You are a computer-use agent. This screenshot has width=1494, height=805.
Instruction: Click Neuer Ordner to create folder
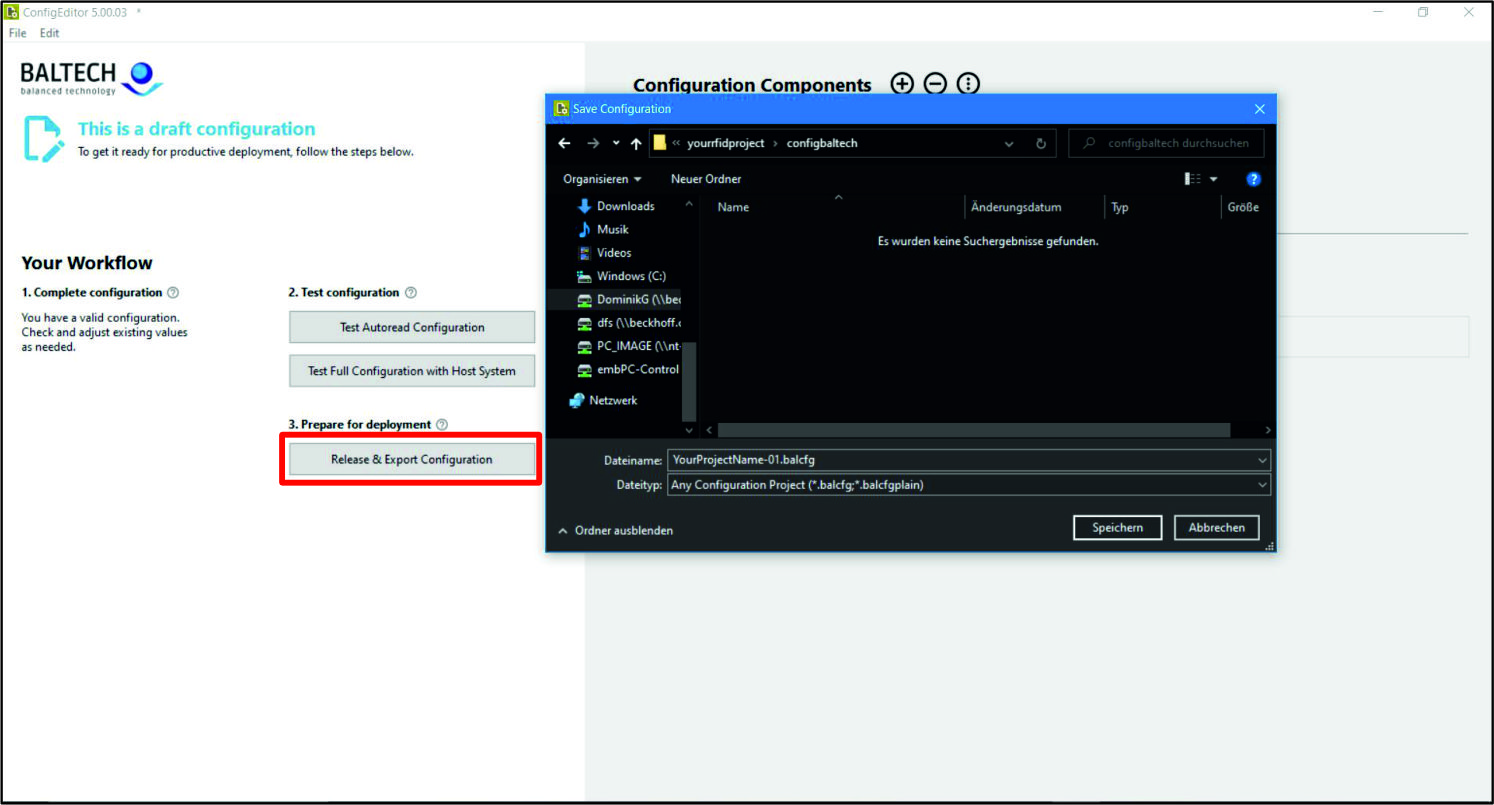point(706,179)
